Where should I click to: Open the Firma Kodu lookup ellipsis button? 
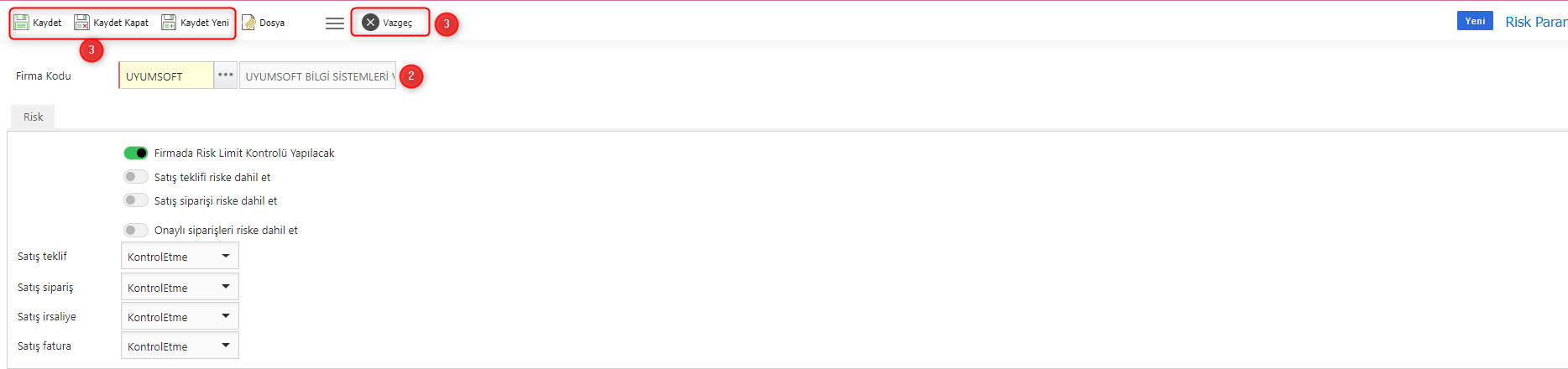(225, 75)
